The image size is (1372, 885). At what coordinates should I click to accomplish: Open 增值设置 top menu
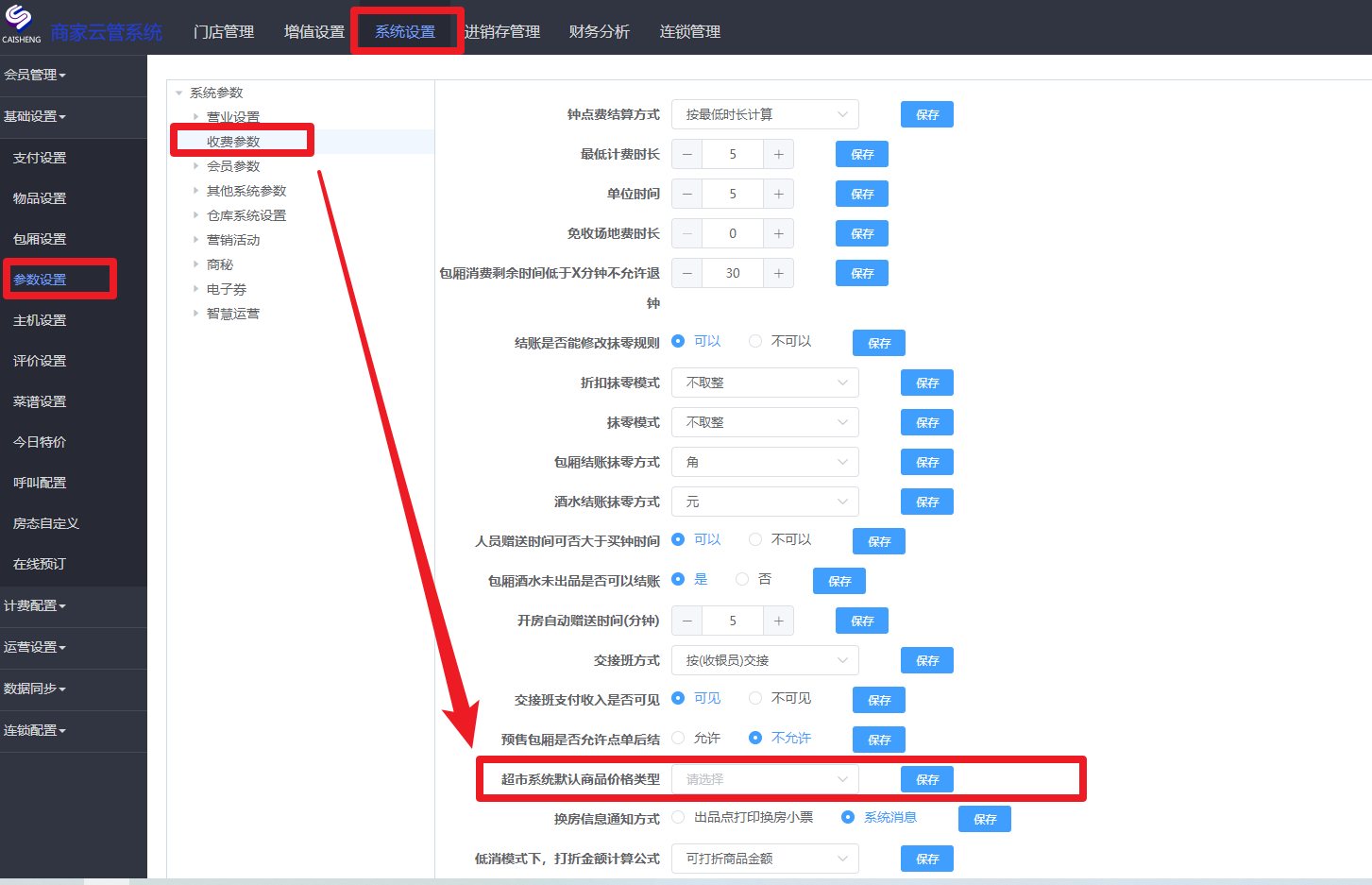click(314, 32)
